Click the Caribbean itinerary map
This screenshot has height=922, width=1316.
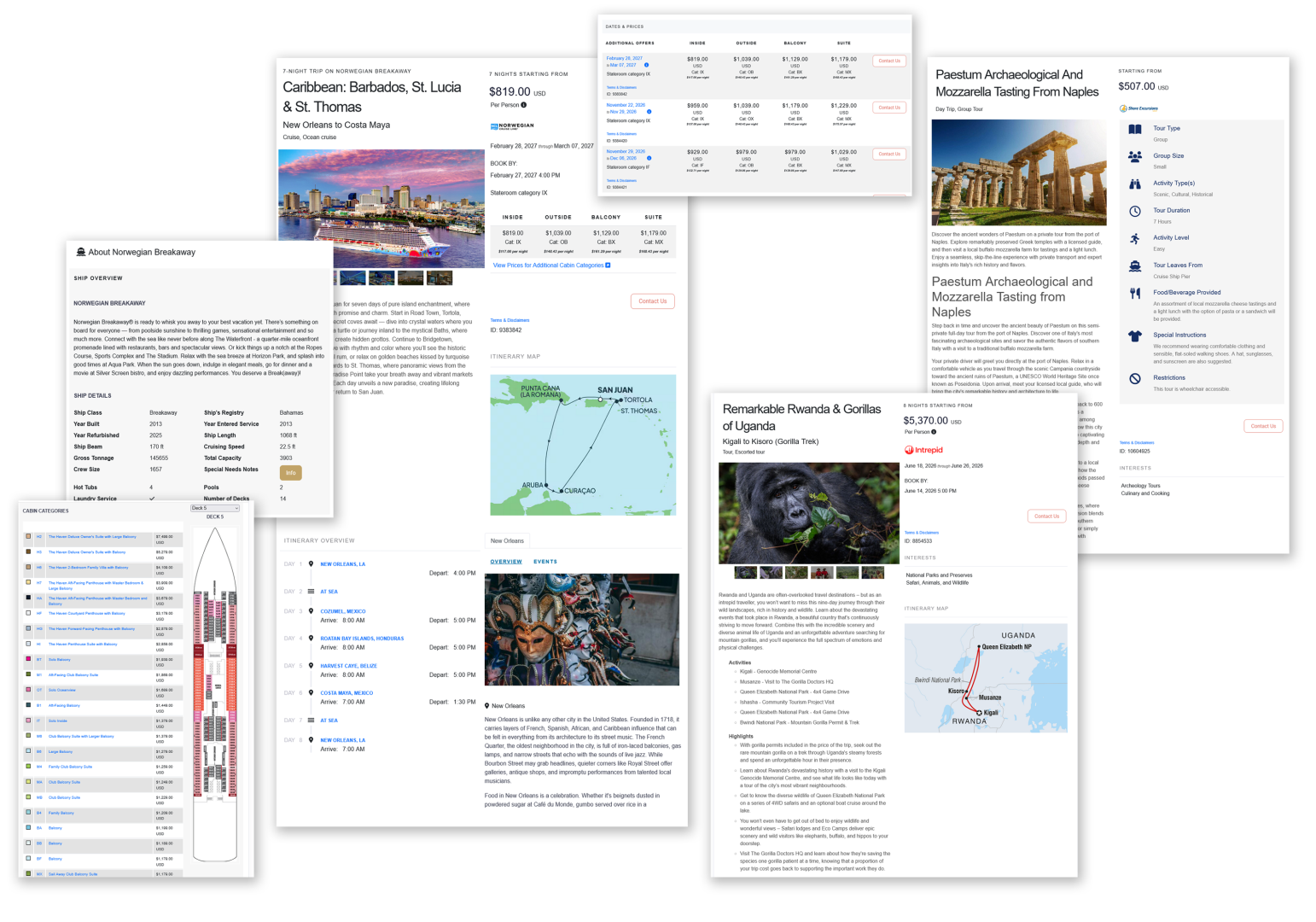click(583, 445)
